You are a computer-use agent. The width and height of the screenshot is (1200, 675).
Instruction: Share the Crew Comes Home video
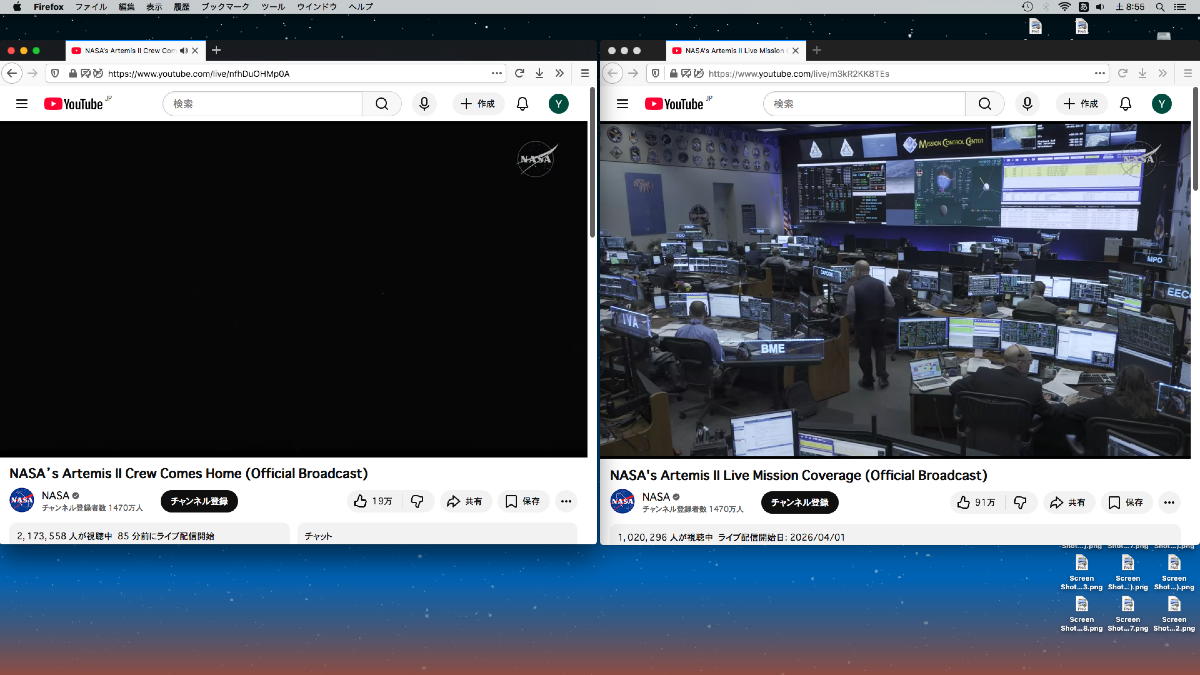[465, 501]
